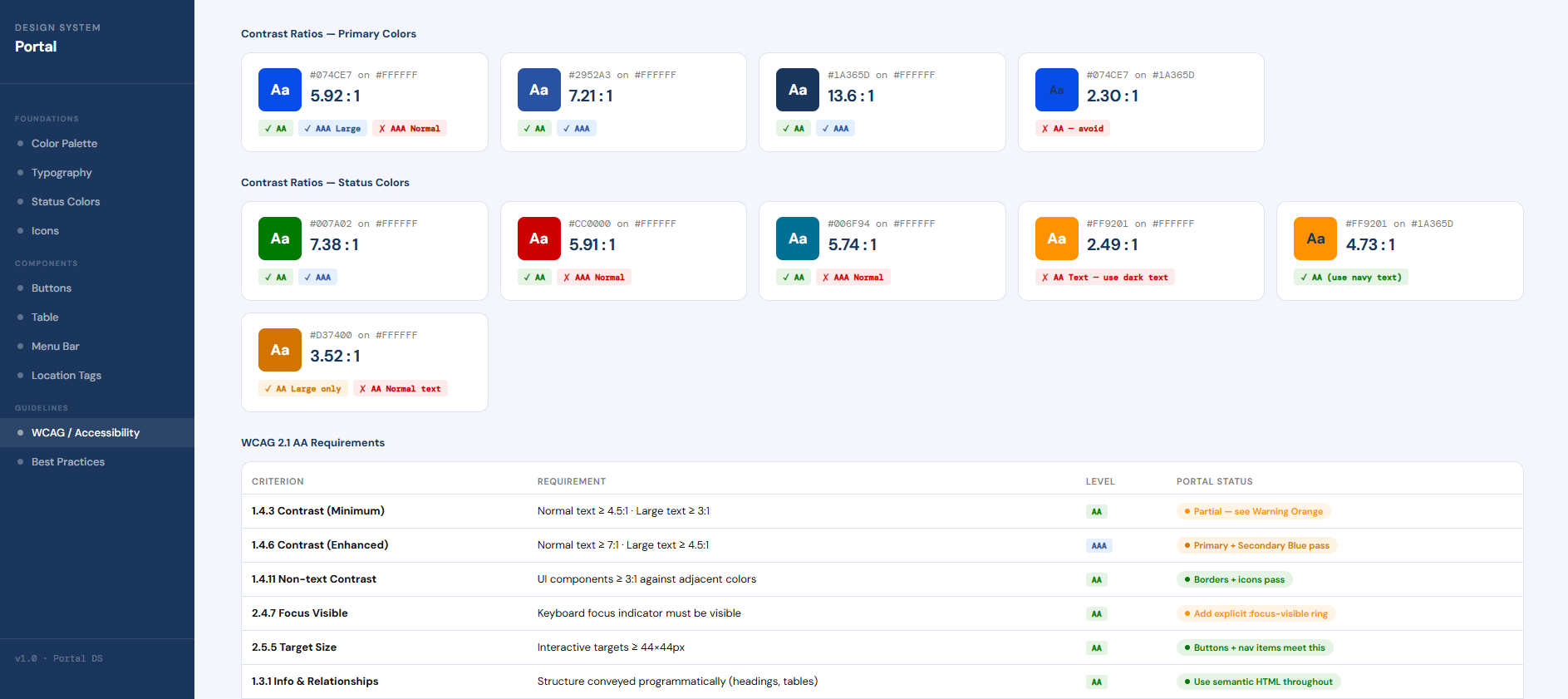The image size is (1568, 699).
Task: Click 'Partial — see Warning Orange' status pill
Action: click(1253, 511)
